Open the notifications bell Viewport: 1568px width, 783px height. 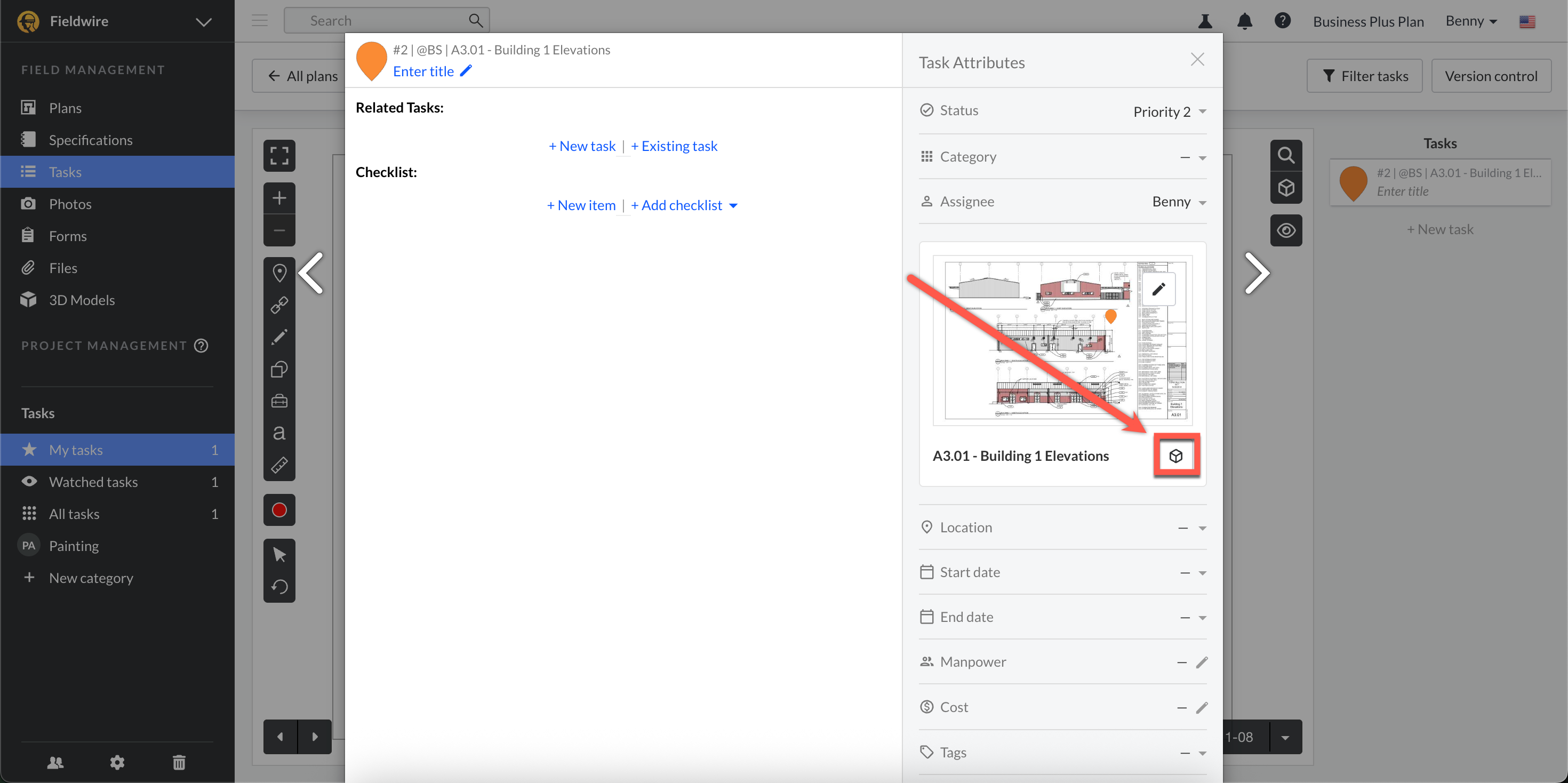(x=1244, y=21)
